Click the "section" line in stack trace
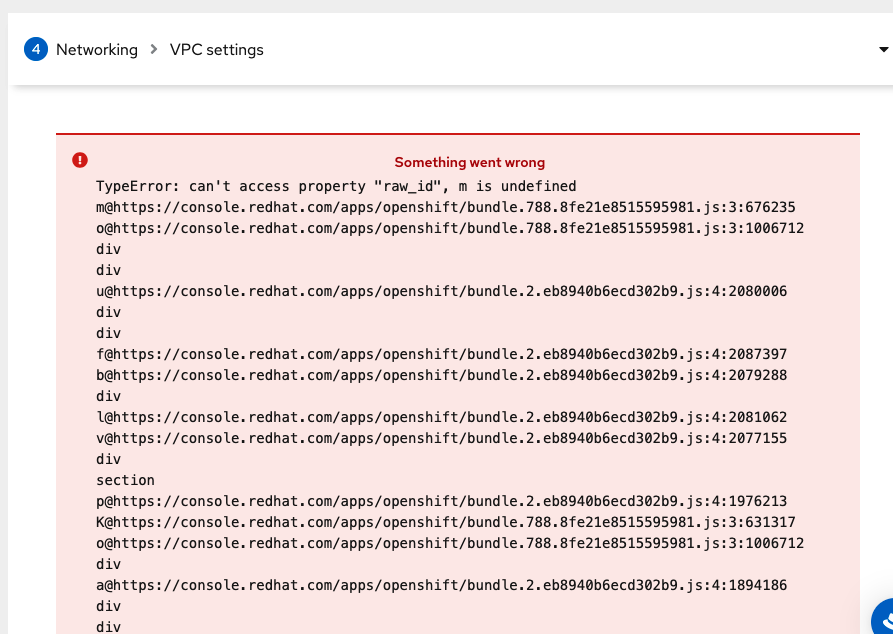 [125, 480]
